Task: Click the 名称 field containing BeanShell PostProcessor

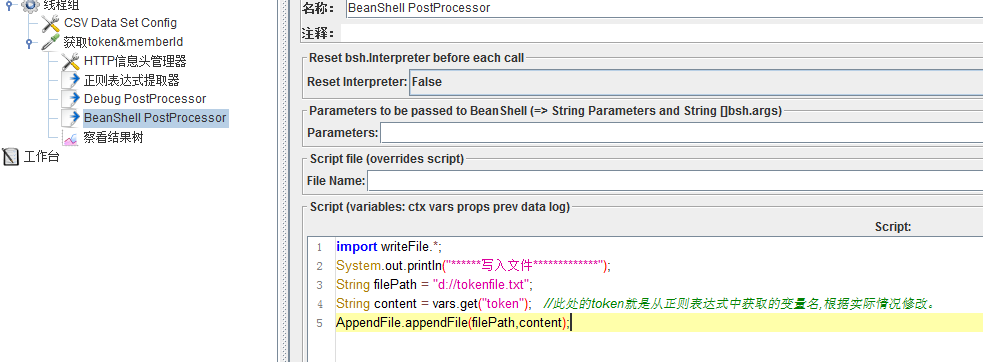Action: pyautogui.click(x=664, y=8)
